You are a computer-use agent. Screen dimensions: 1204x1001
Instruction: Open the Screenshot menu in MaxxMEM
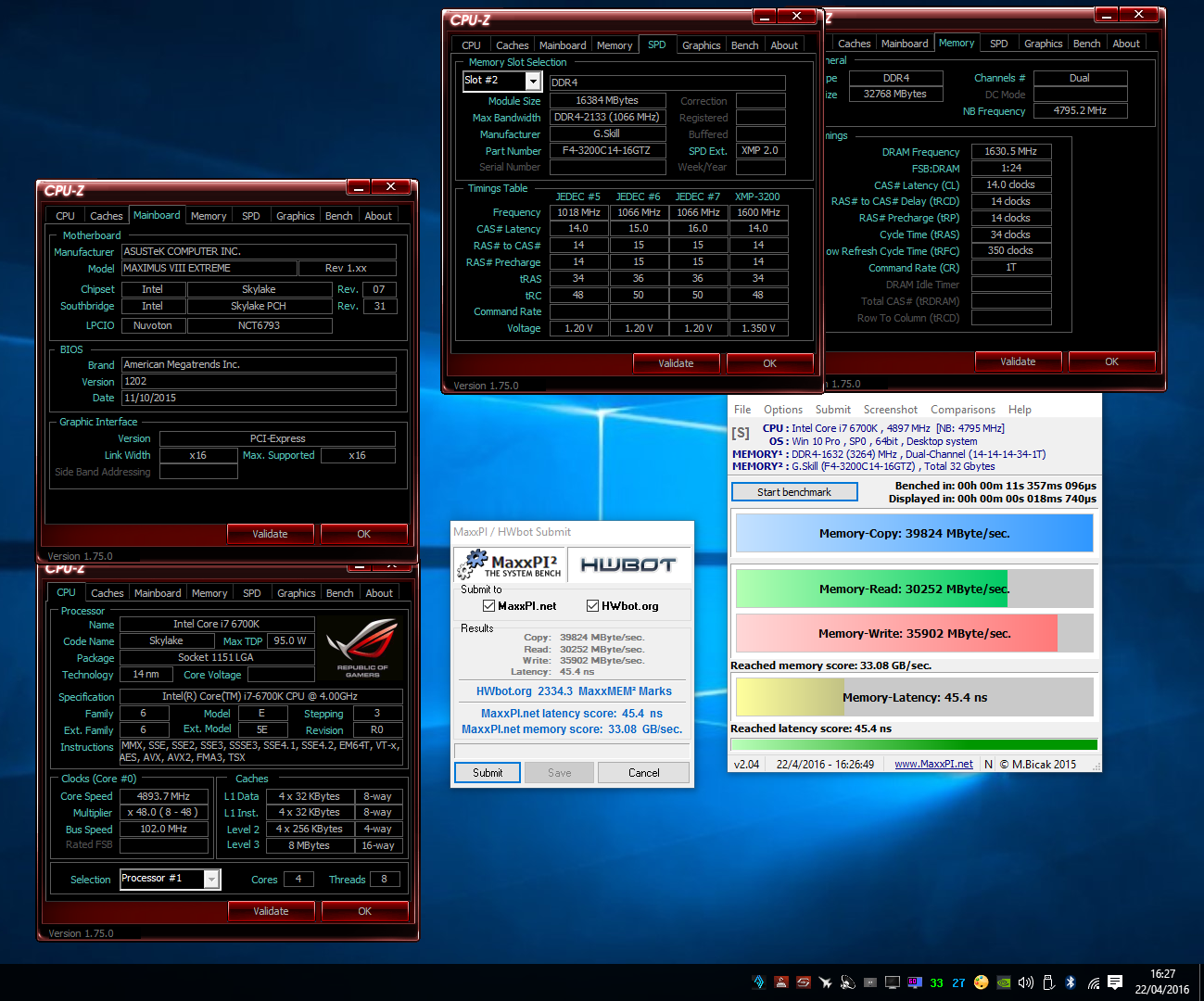coord(891,410)
